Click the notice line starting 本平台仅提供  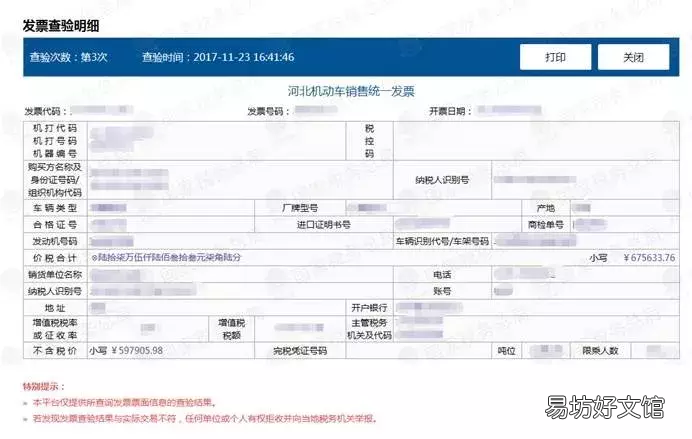pos(125,402)
